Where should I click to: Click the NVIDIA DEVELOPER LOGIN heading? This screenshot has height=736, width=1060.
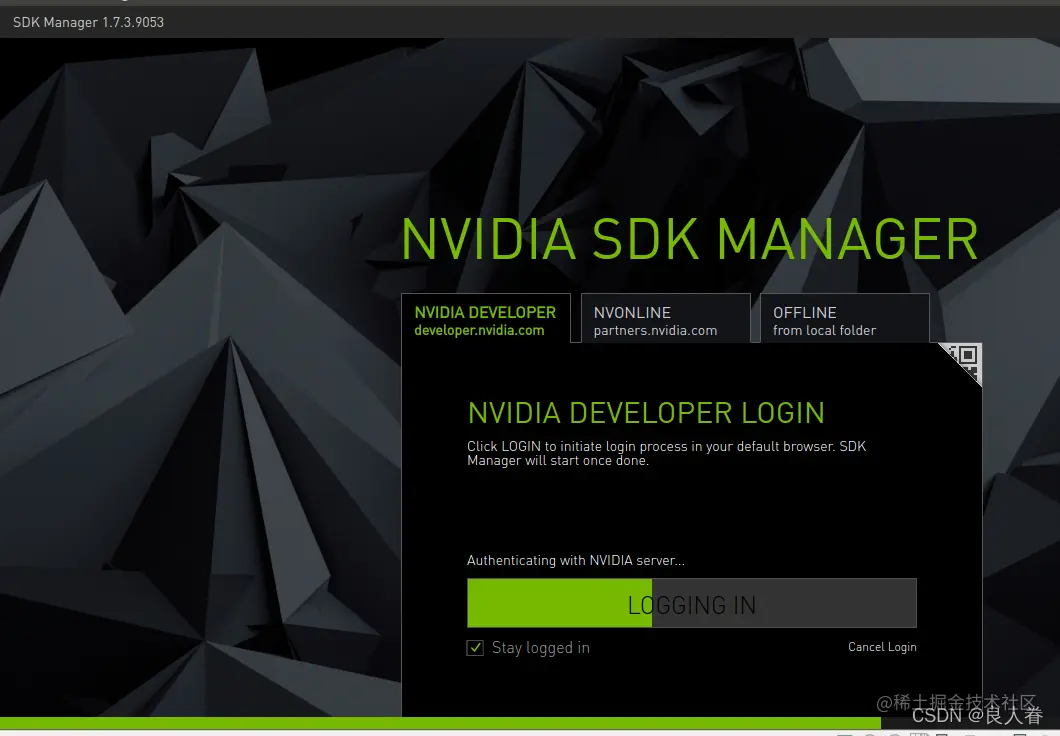point(646,413)
